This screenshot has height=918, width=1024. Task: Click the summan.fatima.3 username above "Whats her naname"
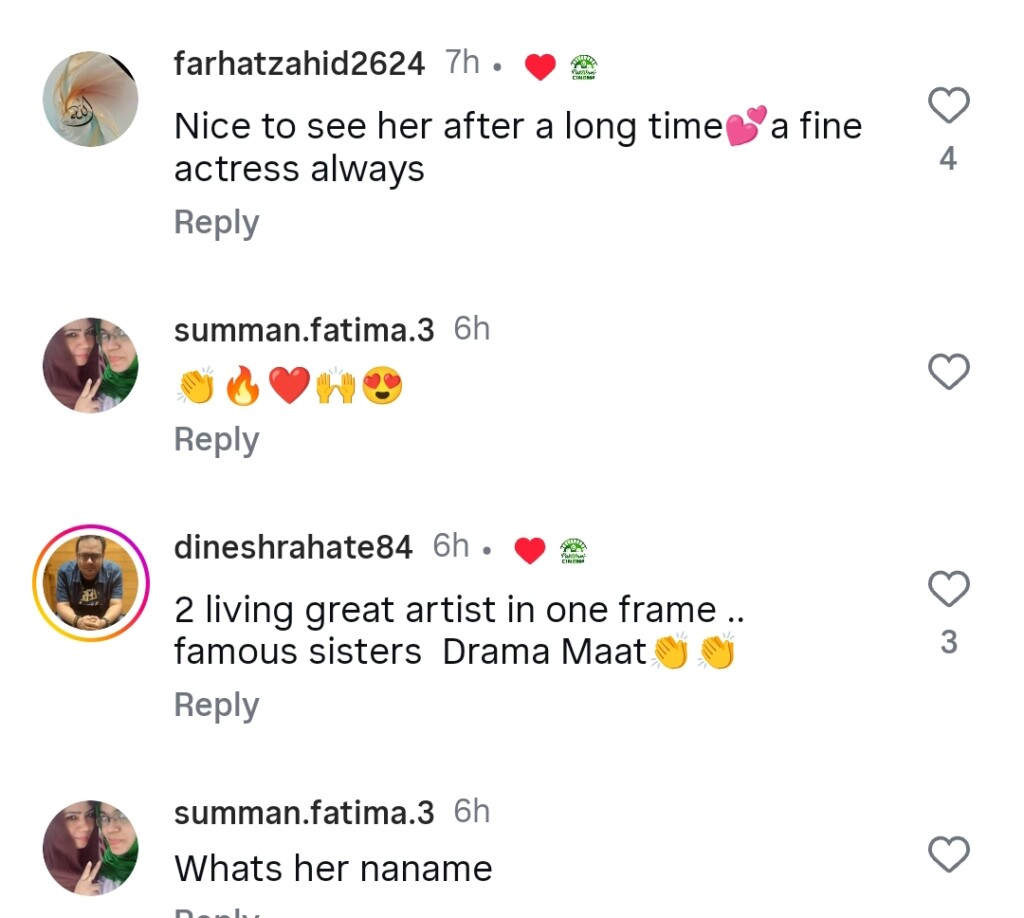304,813
